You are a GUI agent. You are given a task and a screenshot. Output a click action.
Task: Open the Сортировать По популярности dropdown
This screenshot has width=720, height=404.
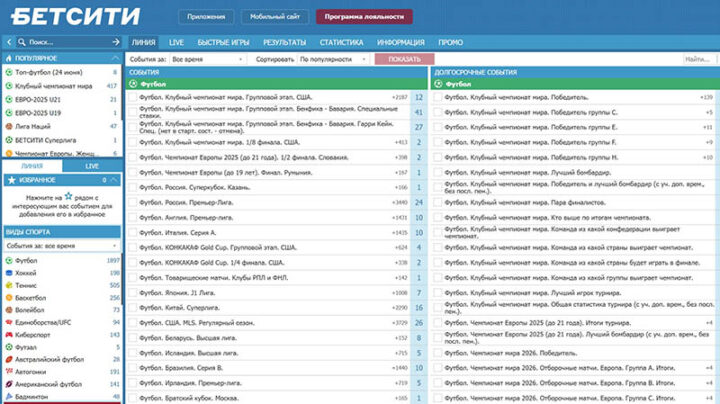point(333,60)
